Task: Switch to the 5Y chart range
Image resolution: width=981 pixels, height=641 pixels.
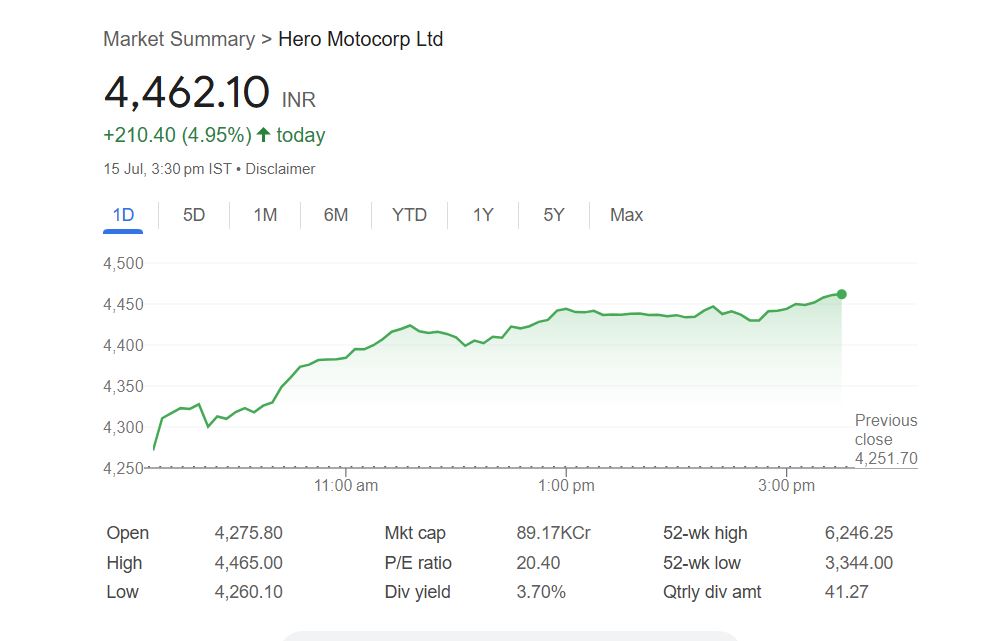Action: pyautogui.click(x=553, y=215)
